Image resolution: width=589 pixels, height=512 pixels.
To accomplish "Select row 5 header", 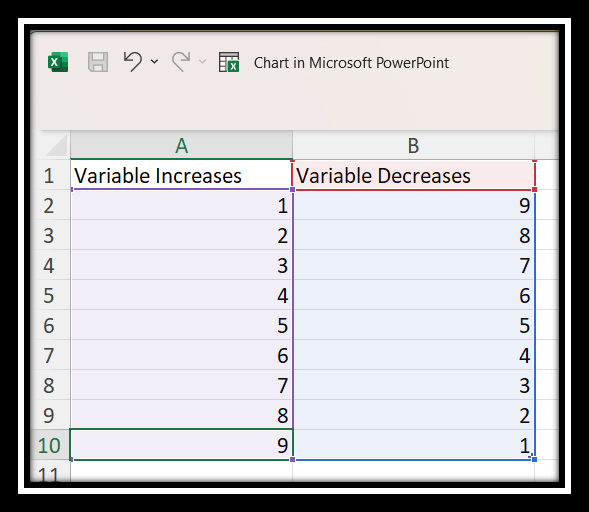I will point(49,295).
